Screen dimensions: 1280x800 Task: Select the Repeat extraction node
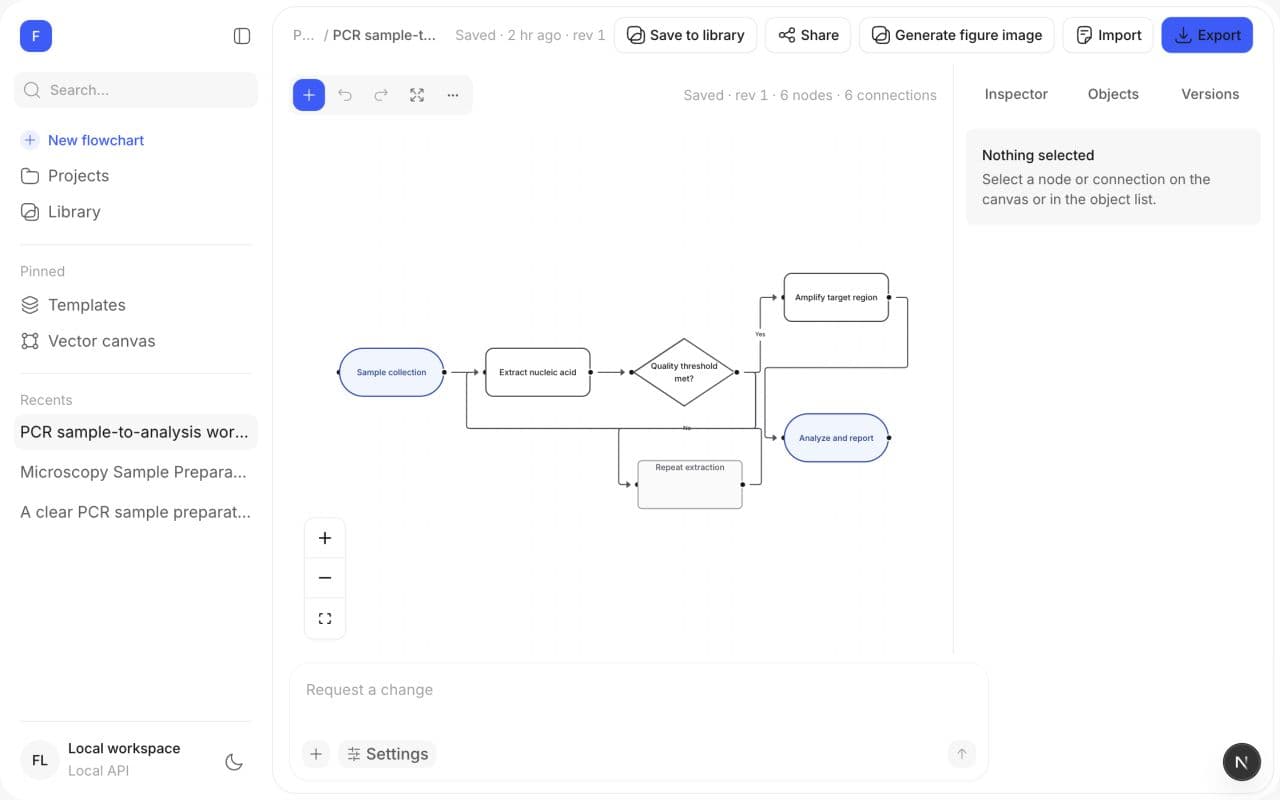[x=690, y=484]
